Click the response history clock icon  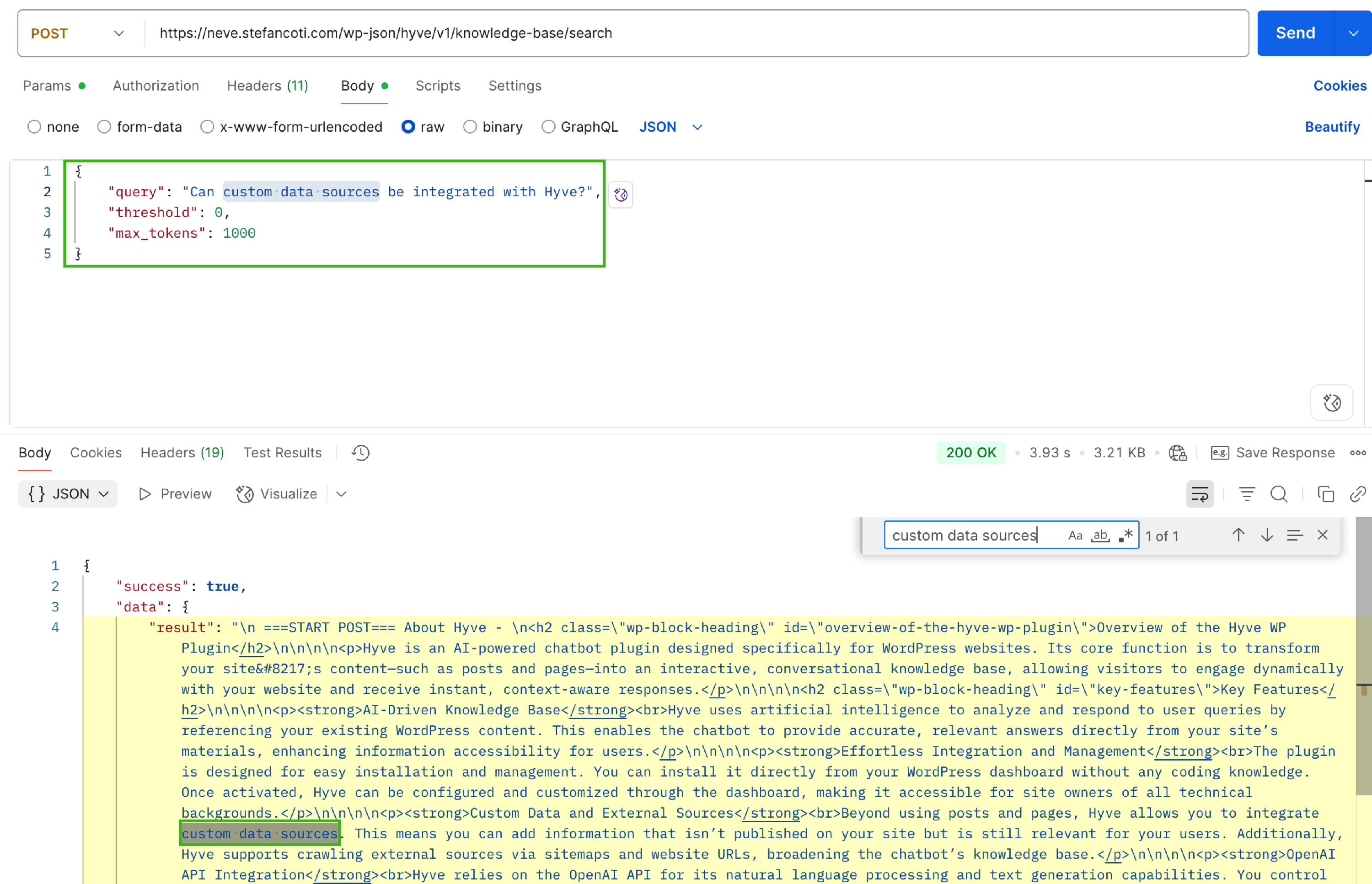click(x=360, y=453)
